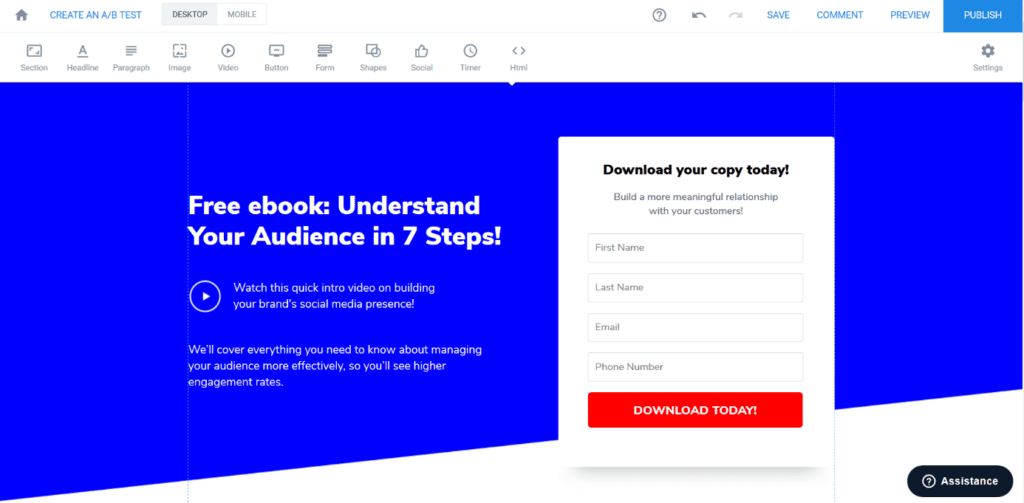
Task: Click Create an A/B Test
Action: pos(95,15)
